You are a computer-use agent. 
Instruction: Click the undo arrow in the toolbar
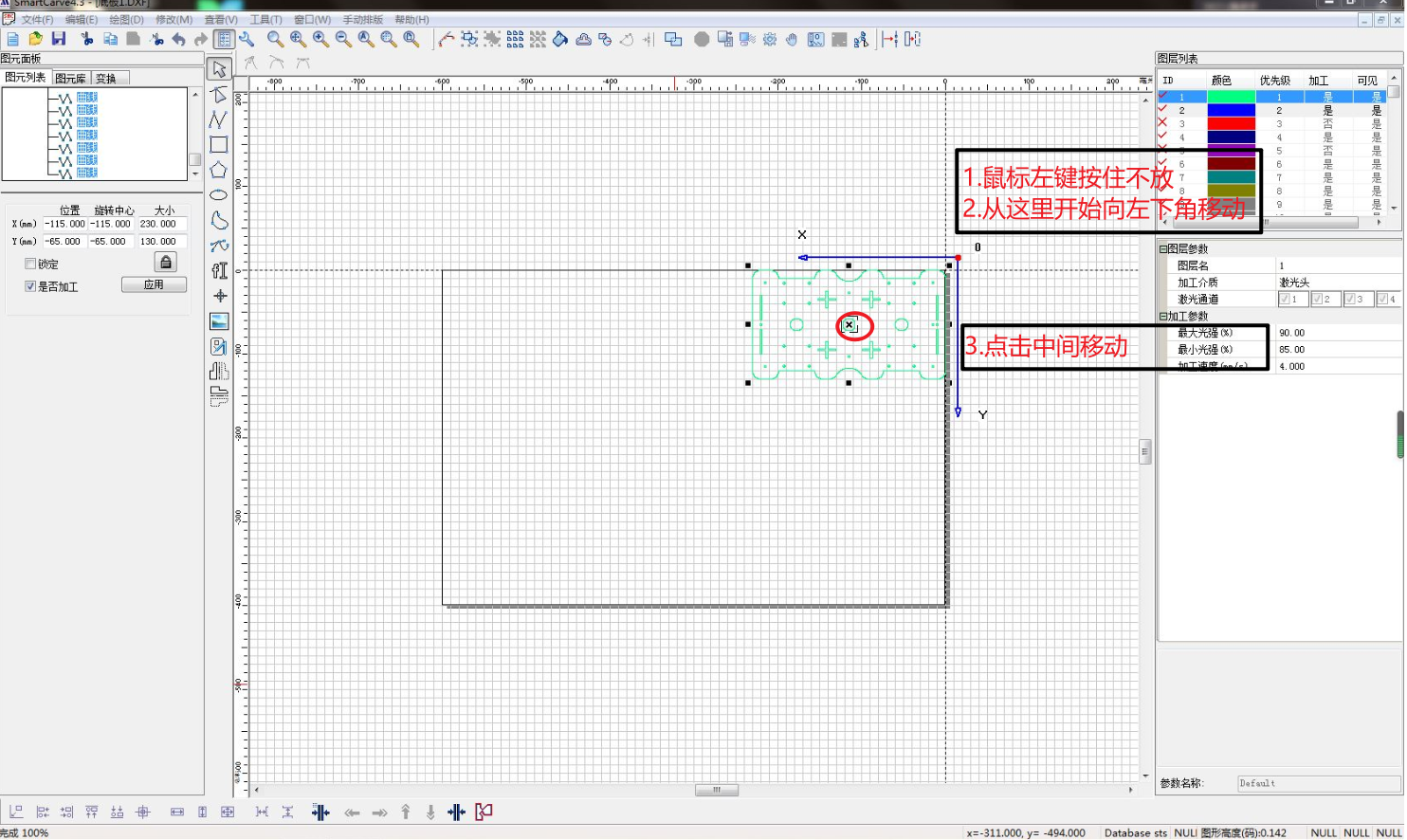click(178, 39)
